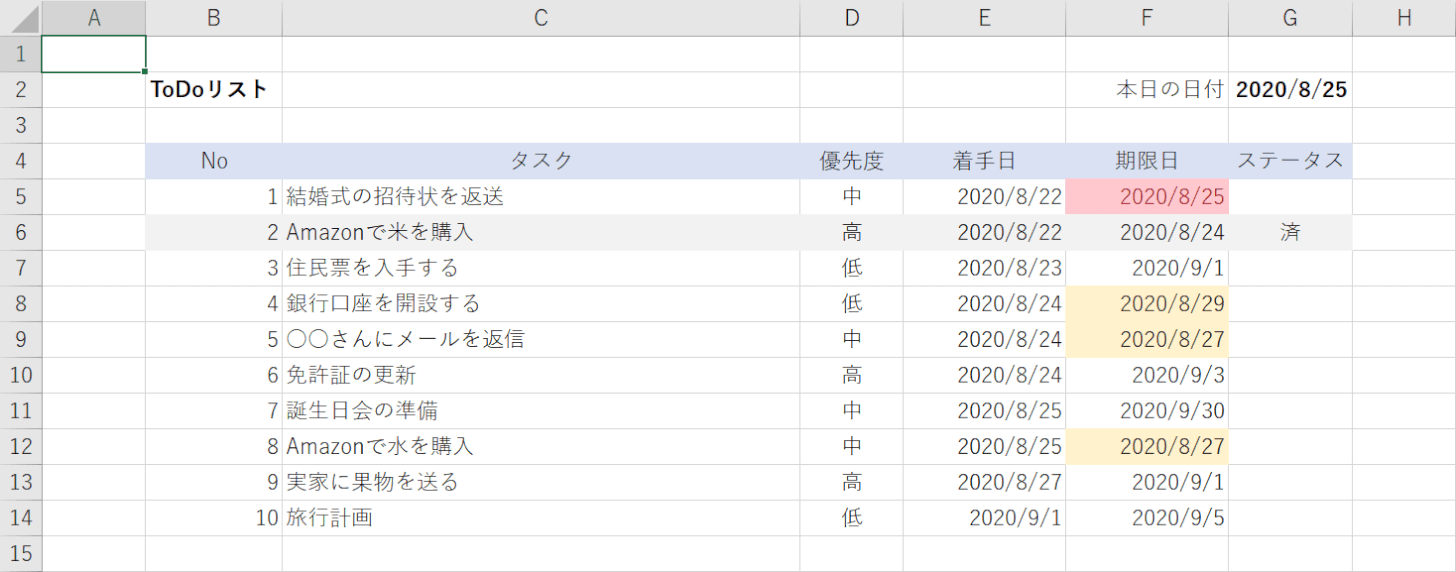Select task 実家に果物を送る
The height and width of the screenshot is (572, 1456).
tap(541, 483)
